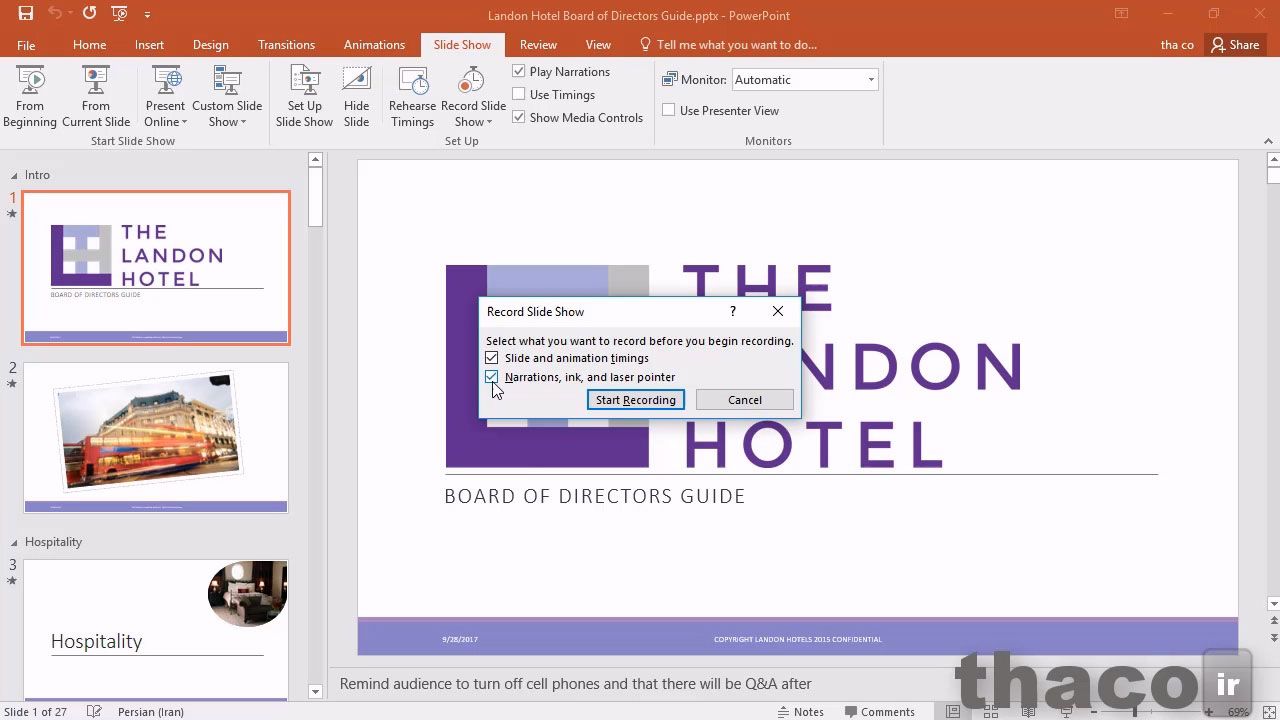Click the Slide 1 of 27 indicator
Screen dimensions: 1280x720
(36, 712)
